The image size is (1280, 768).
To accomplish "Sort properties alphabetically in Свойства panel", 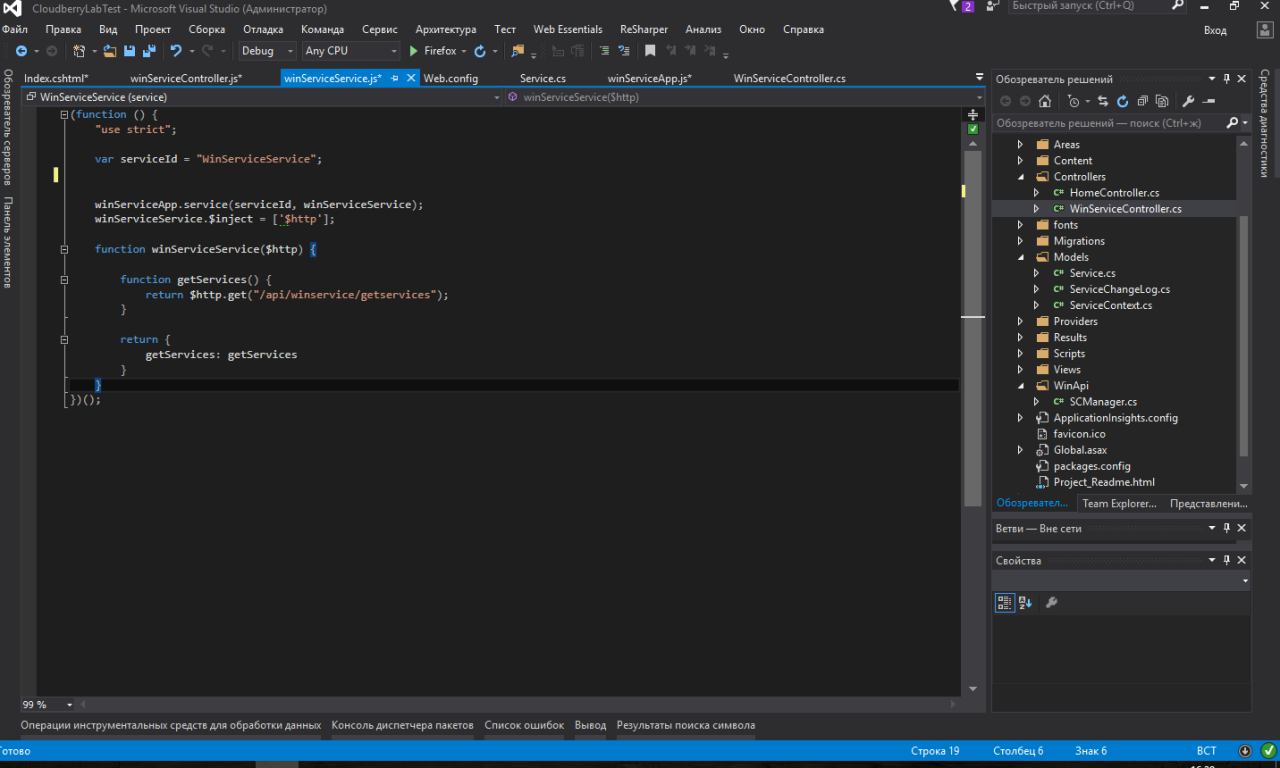I will coord(1025,602).
